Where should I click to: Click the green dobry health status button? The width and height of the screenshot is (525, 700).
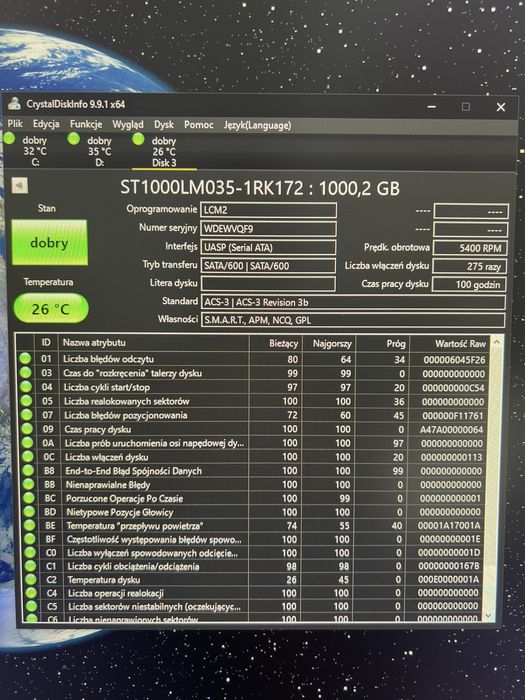tap(49, 242)
